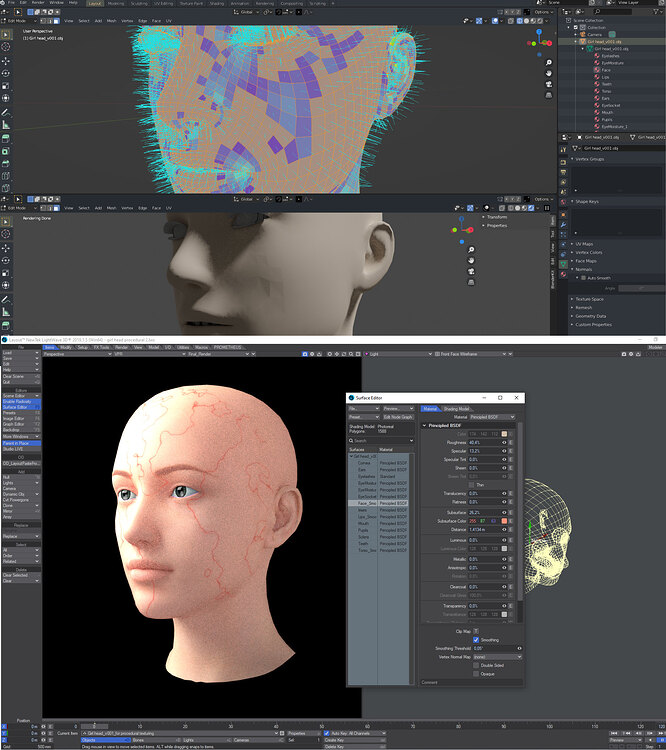666x750 pixels.
Task: Click the zoom magnifier in wireframe viewport
Action: coord(549,63)
